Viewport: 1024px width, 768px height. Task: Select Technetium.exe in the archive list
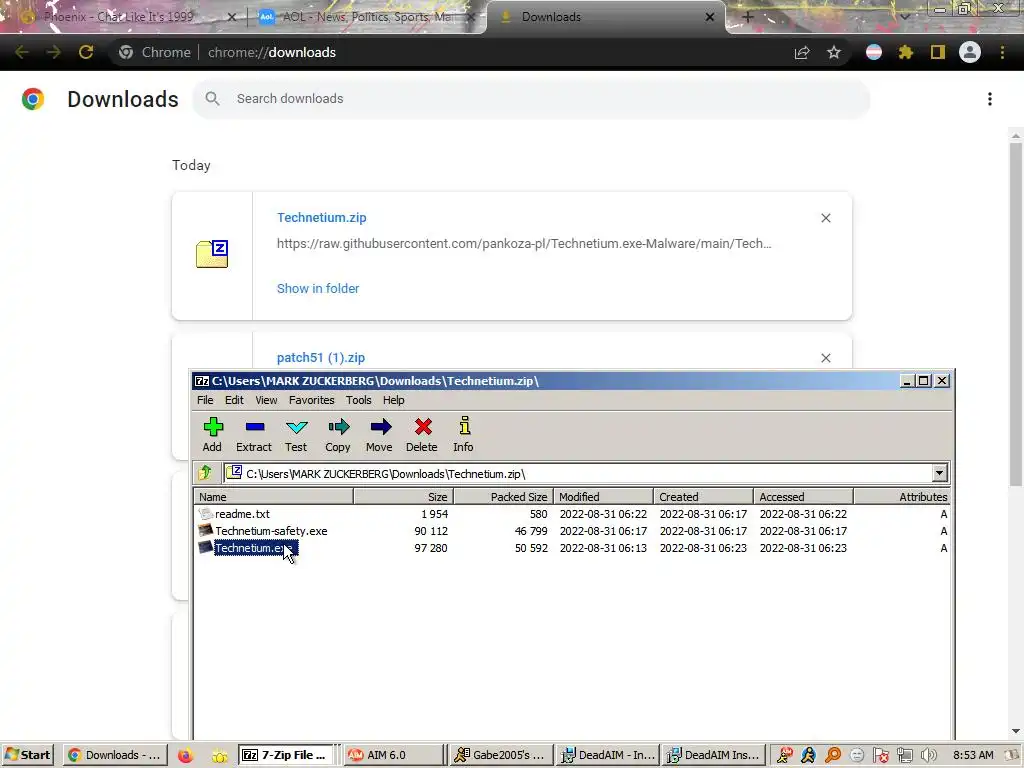[256, 548]
